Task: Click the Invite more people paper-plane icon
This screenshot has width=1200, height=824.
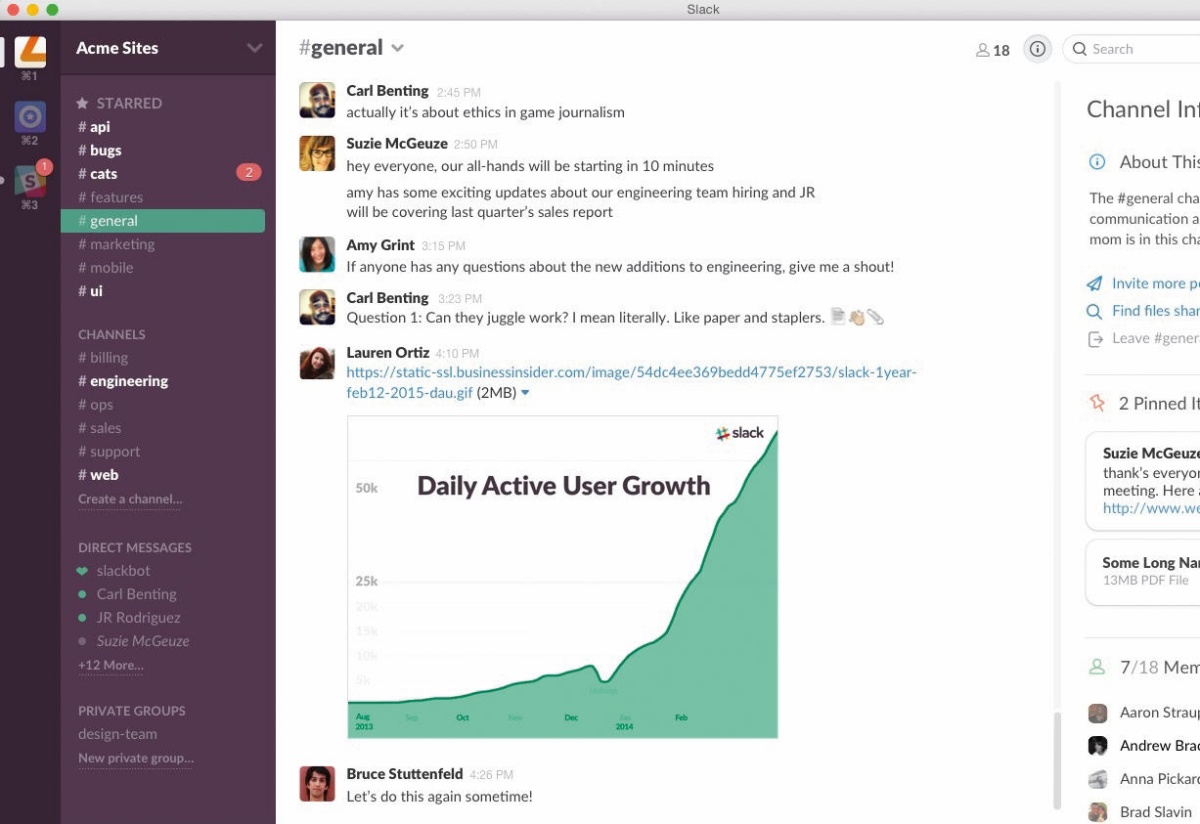Action: point(1095,284)
